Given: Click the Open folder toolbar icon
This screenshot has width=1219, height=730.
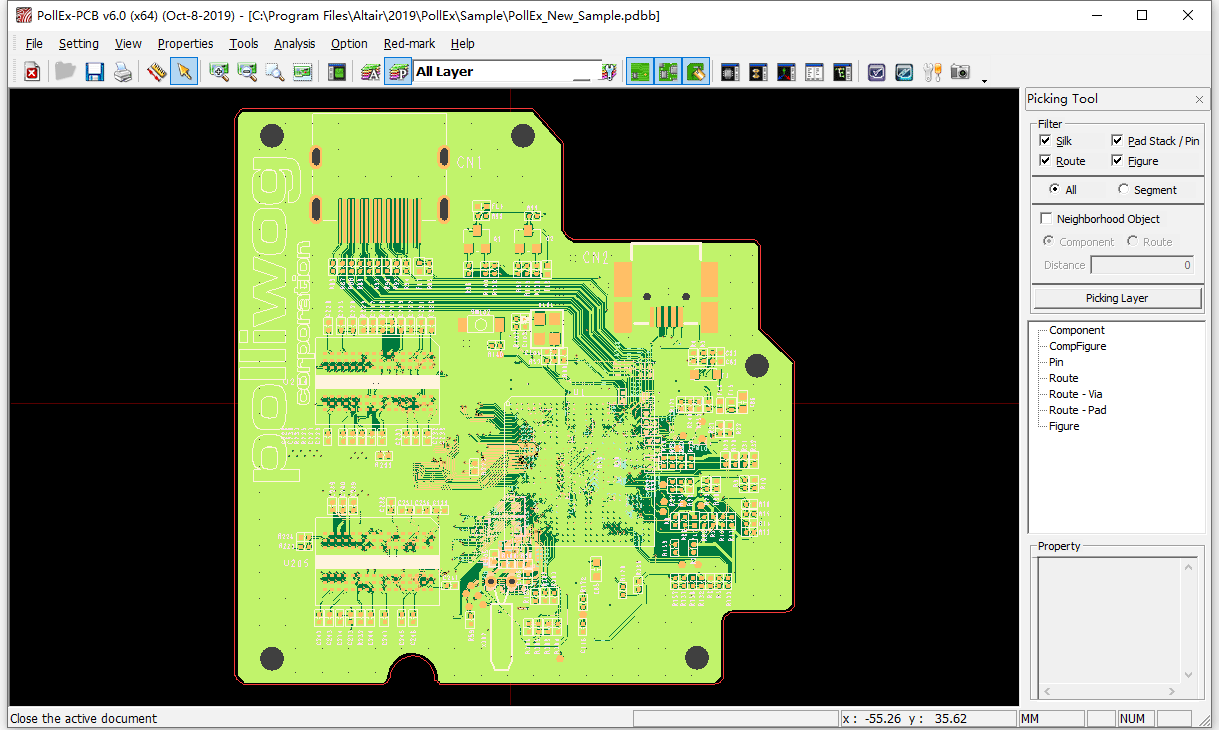Looking at the screenshot, I should click(x=66, y=72).
